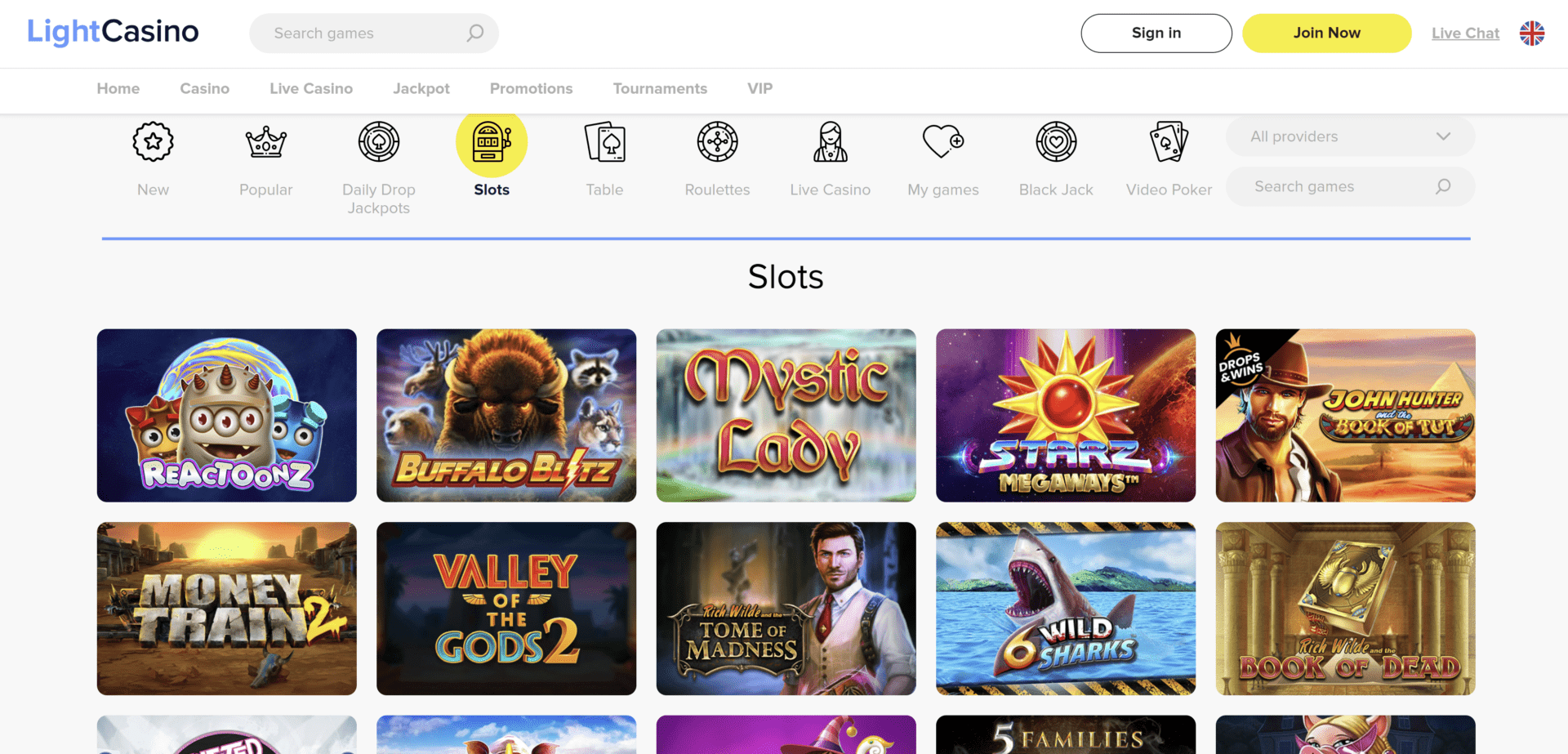
Task: Open the Promotions menu item
Action: 531,88
